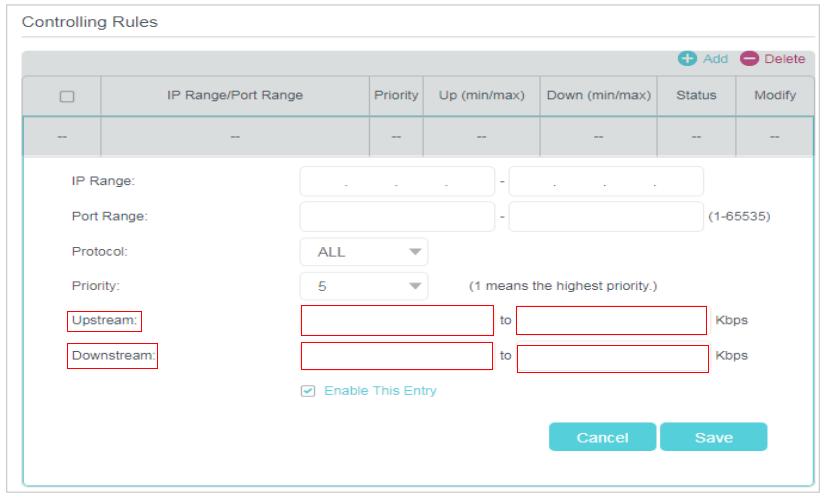This screenshot has width=827, height=497.
Task: Click the Delete text link
Action: pyautogui.click(x=784, y=59)
